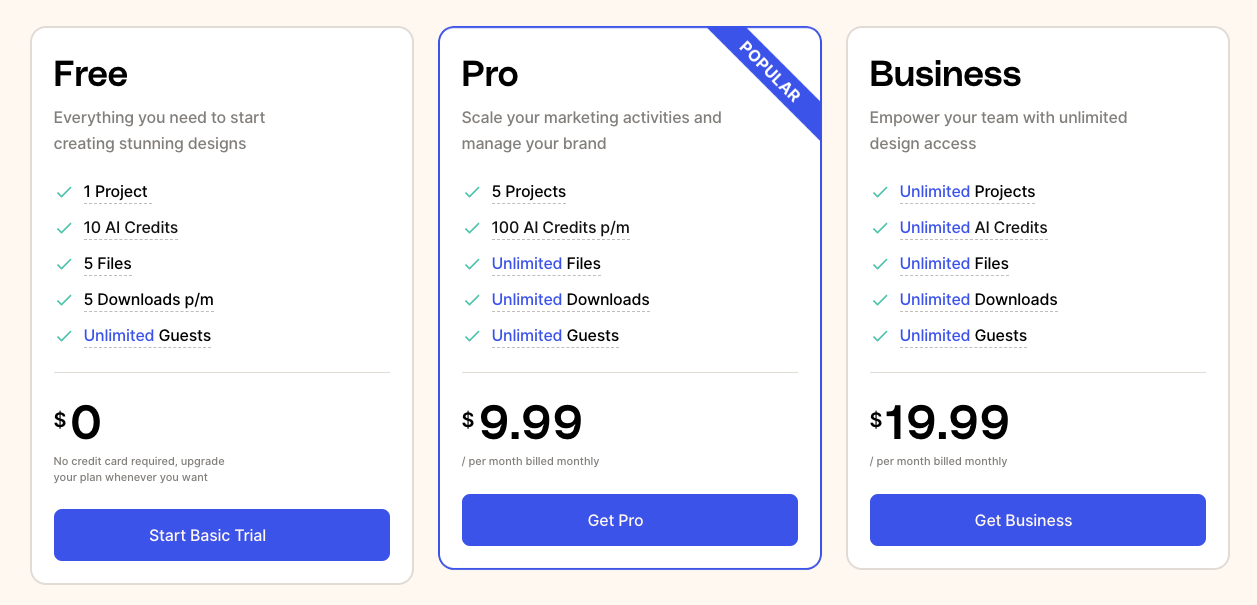
Task: Click checkmark icon beside 1 Project
Action: pos(64,192)
